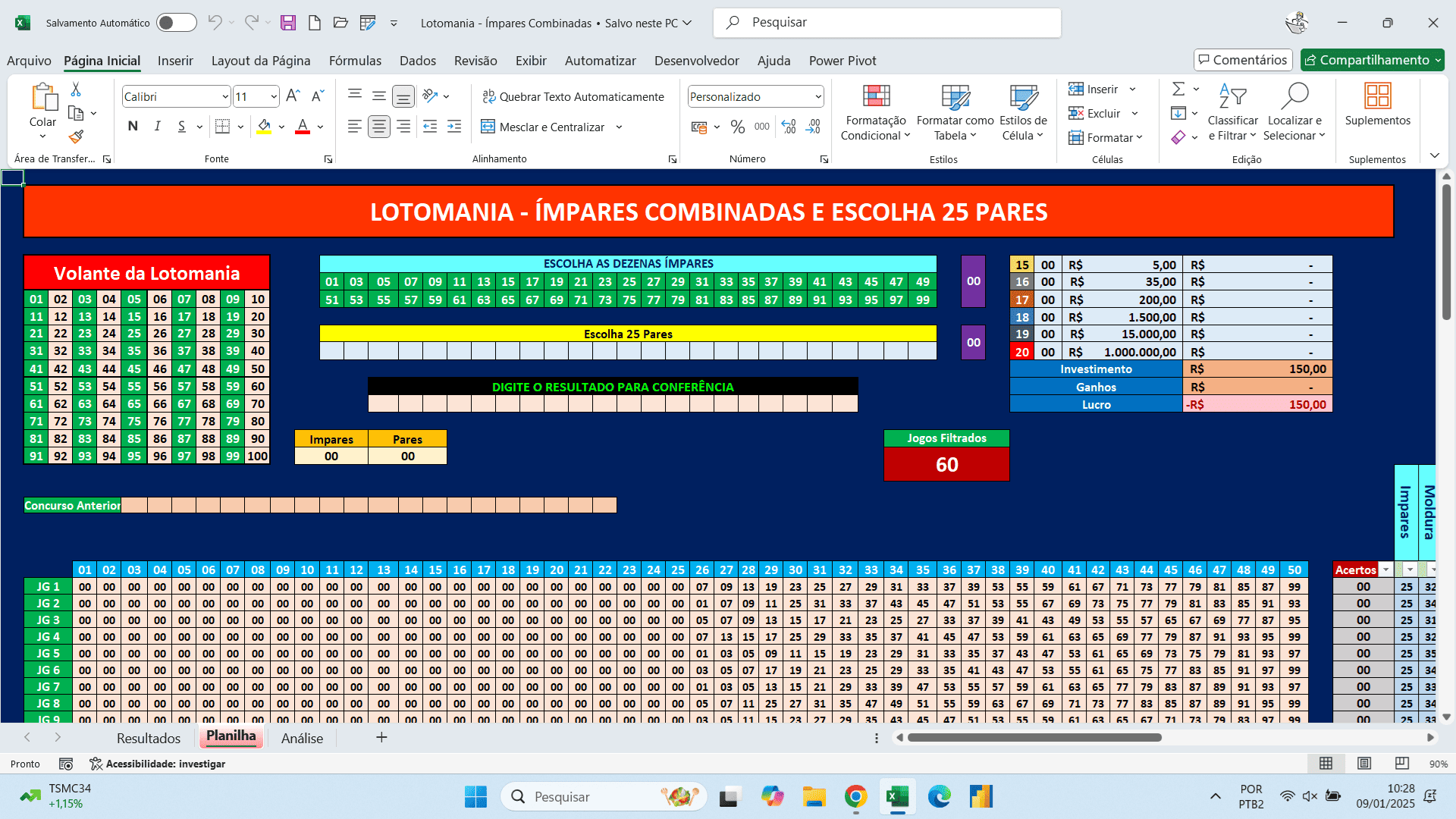
Task: Toggle bottom vertical alignment
Action: (403, 96)
